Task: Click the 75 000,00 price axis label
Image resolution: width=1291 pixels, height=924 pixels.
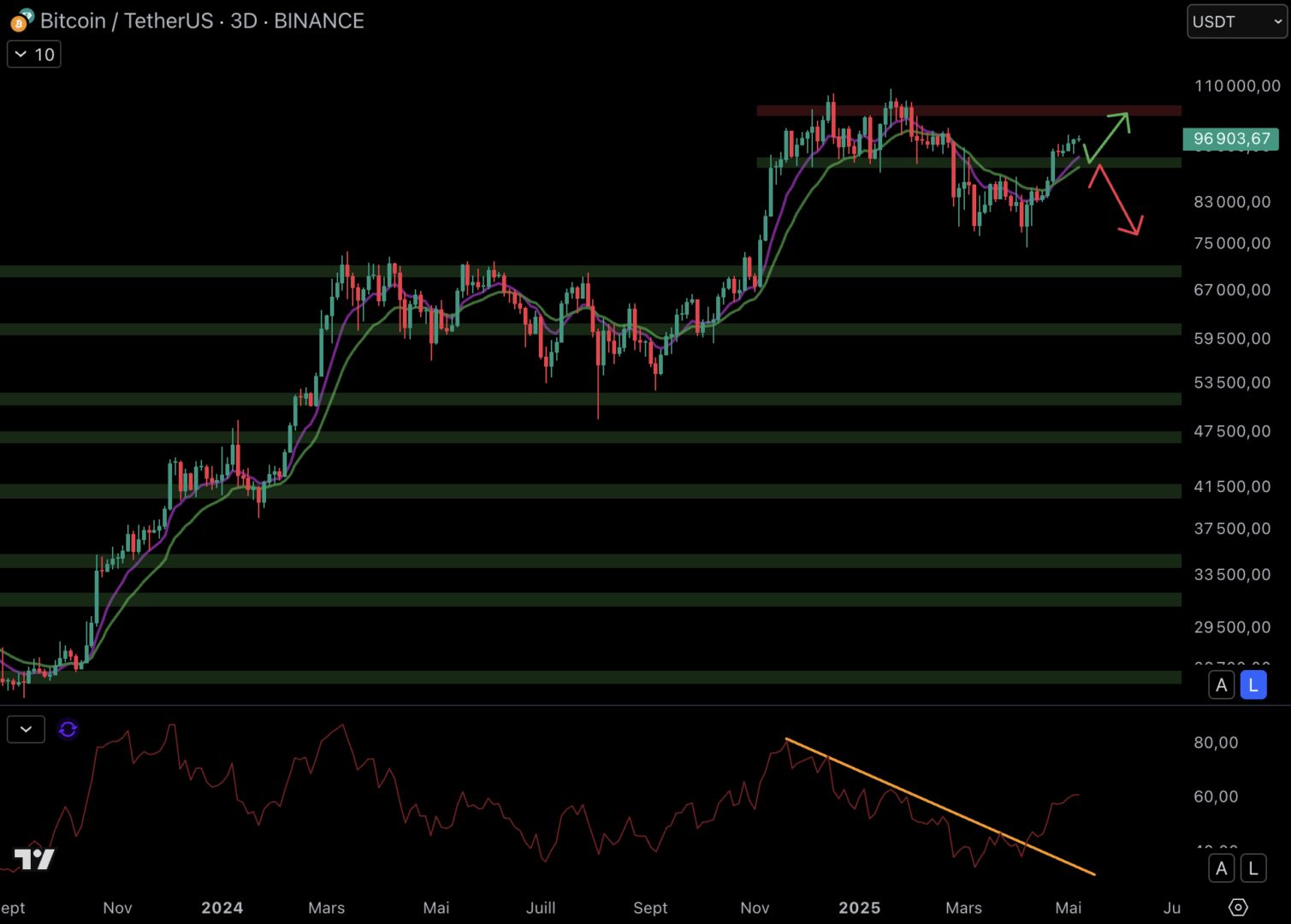Action: 1232,243
